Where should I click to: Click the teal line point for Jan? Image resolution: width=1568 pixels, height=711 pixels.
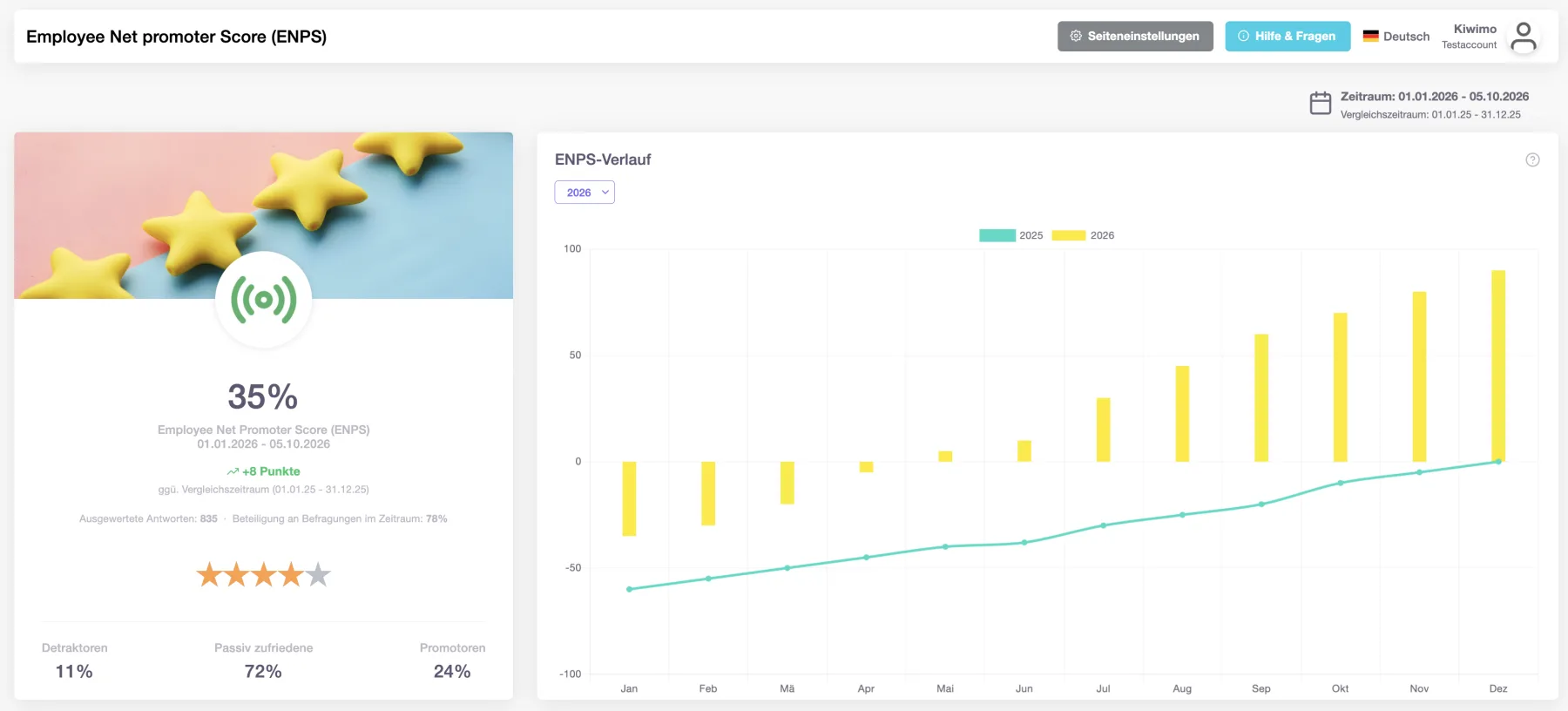pos(629,589)
